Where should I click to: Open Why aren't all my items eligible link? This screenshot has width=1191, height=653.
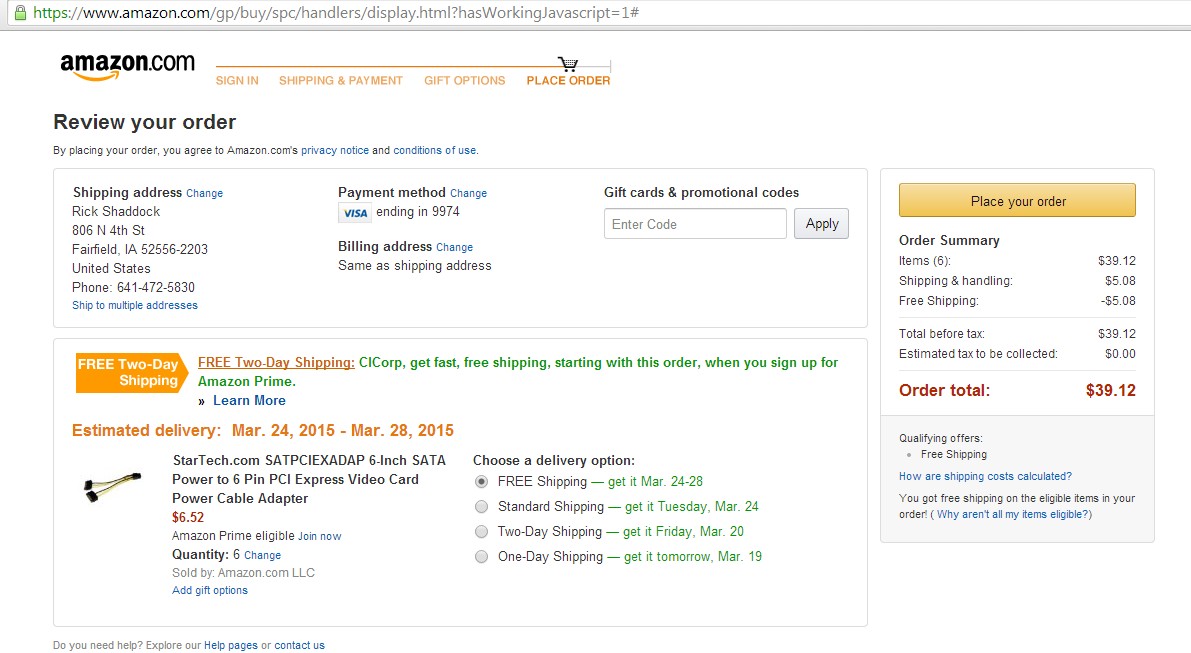pos(1013,514)
